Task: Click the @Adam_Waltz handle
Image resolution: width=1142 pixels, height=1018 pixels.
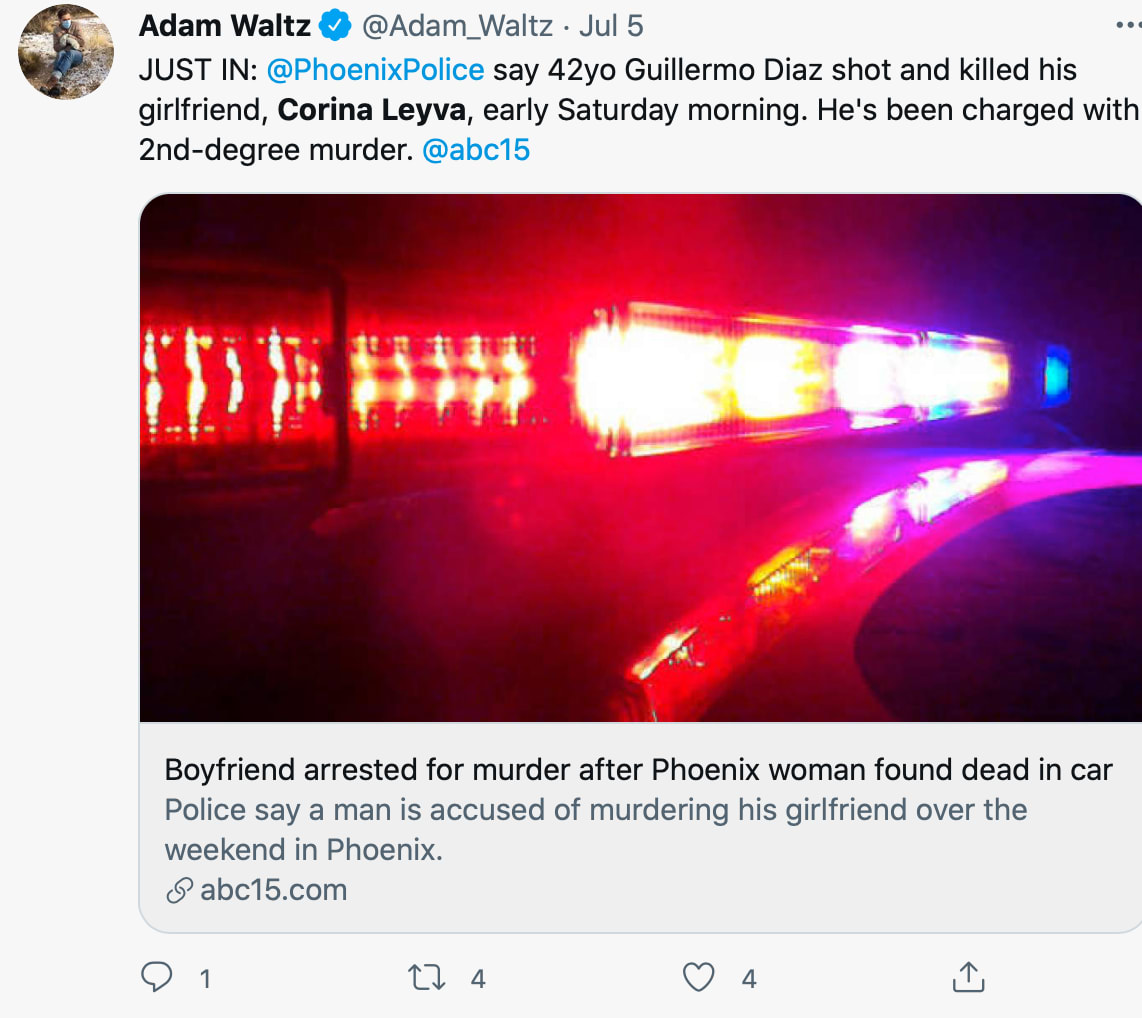Action: pyautogui.click(x=457, y=26)
